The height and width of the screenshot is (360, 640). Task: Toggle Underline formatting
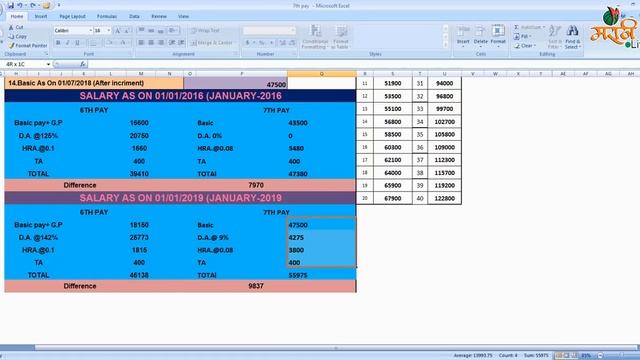tap(77, 42)
